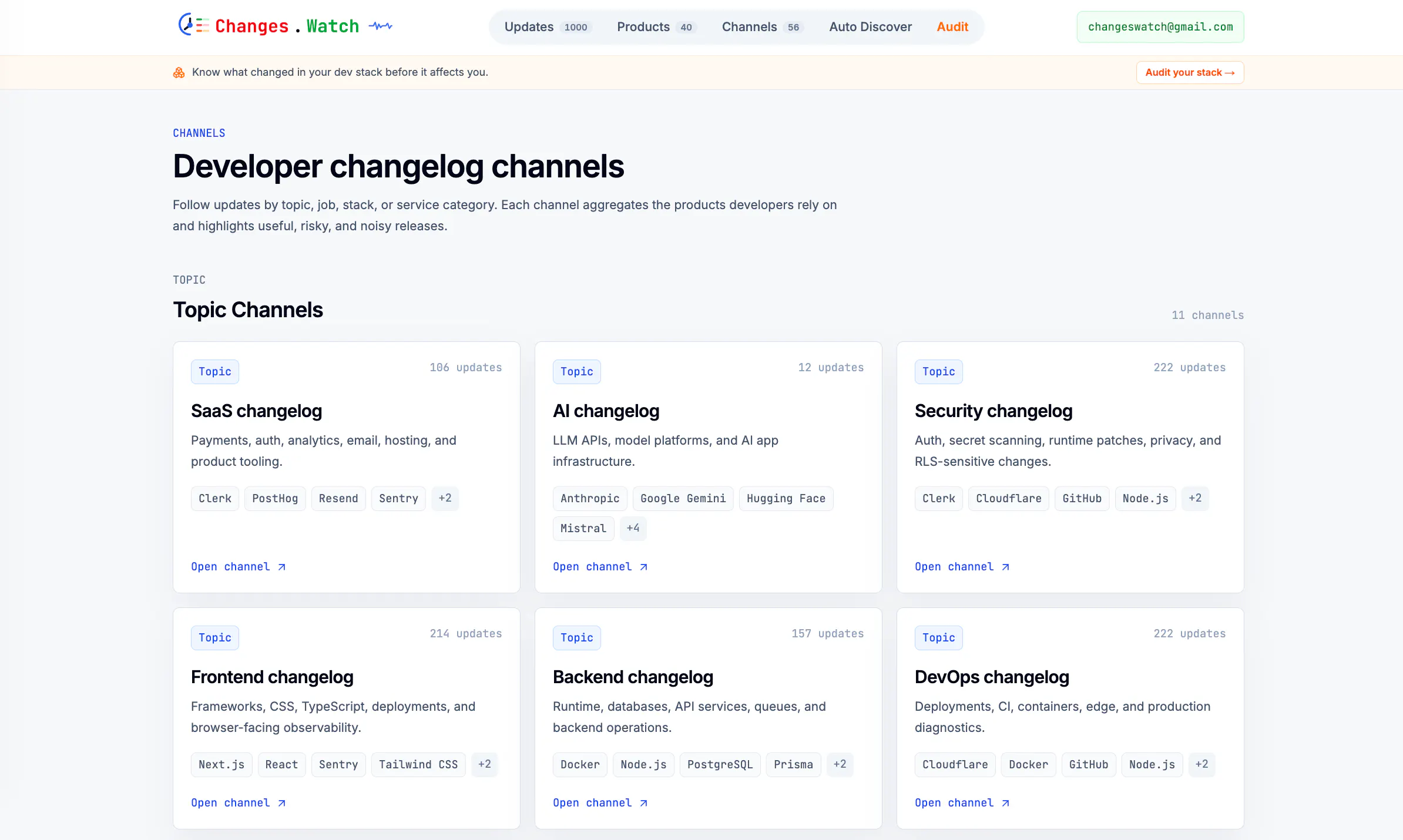Click the SaaS changelog card title
This screenshot has height=840, width=1403.
point(256,411)
